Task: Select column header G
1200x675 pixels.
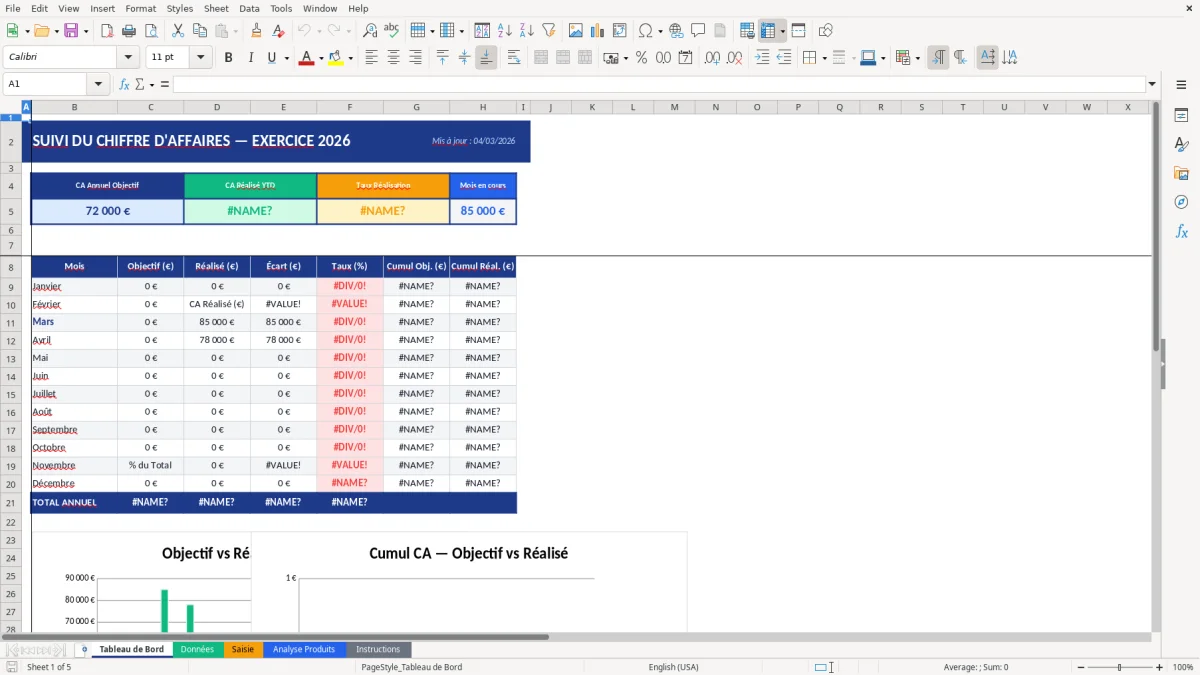Action: [416, 107]
